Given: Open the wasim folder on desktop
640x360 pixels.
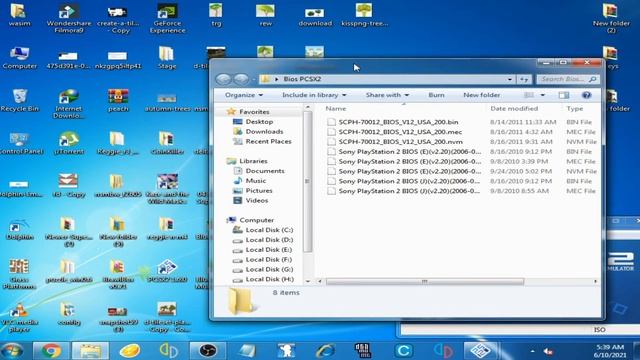Looking at the screenshot, I should point(19,14).
